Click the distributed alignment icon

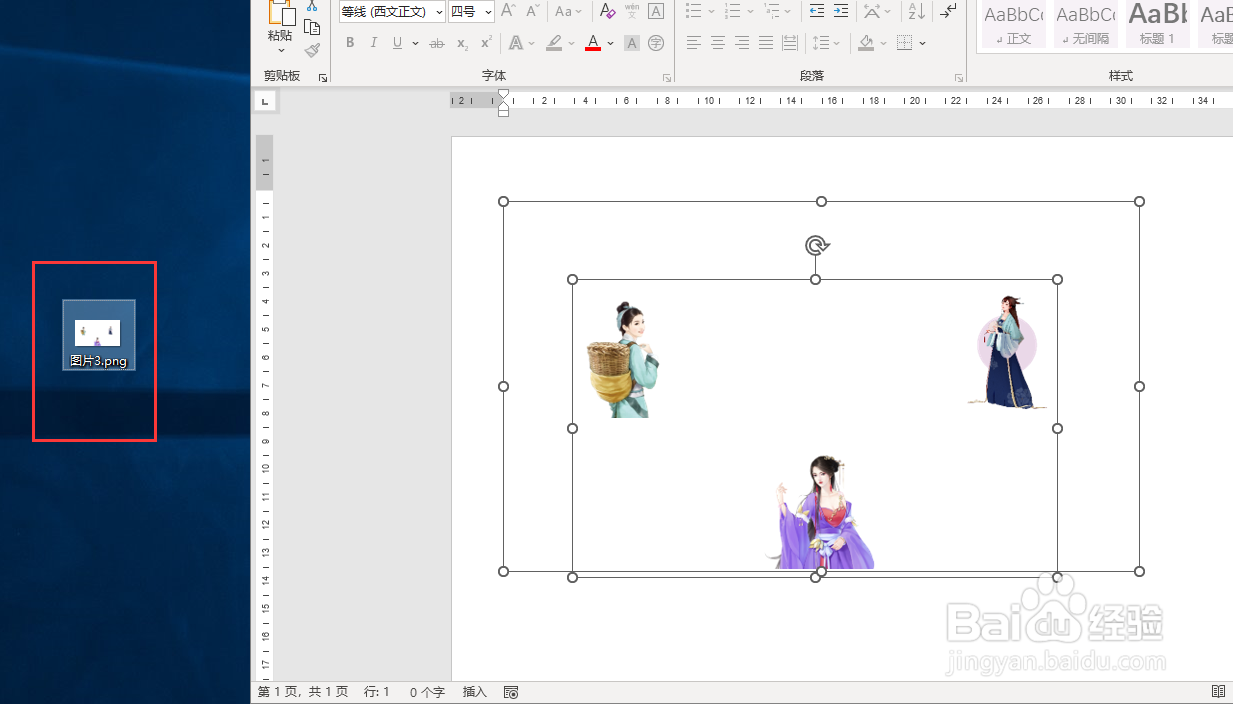coord(790,43)
